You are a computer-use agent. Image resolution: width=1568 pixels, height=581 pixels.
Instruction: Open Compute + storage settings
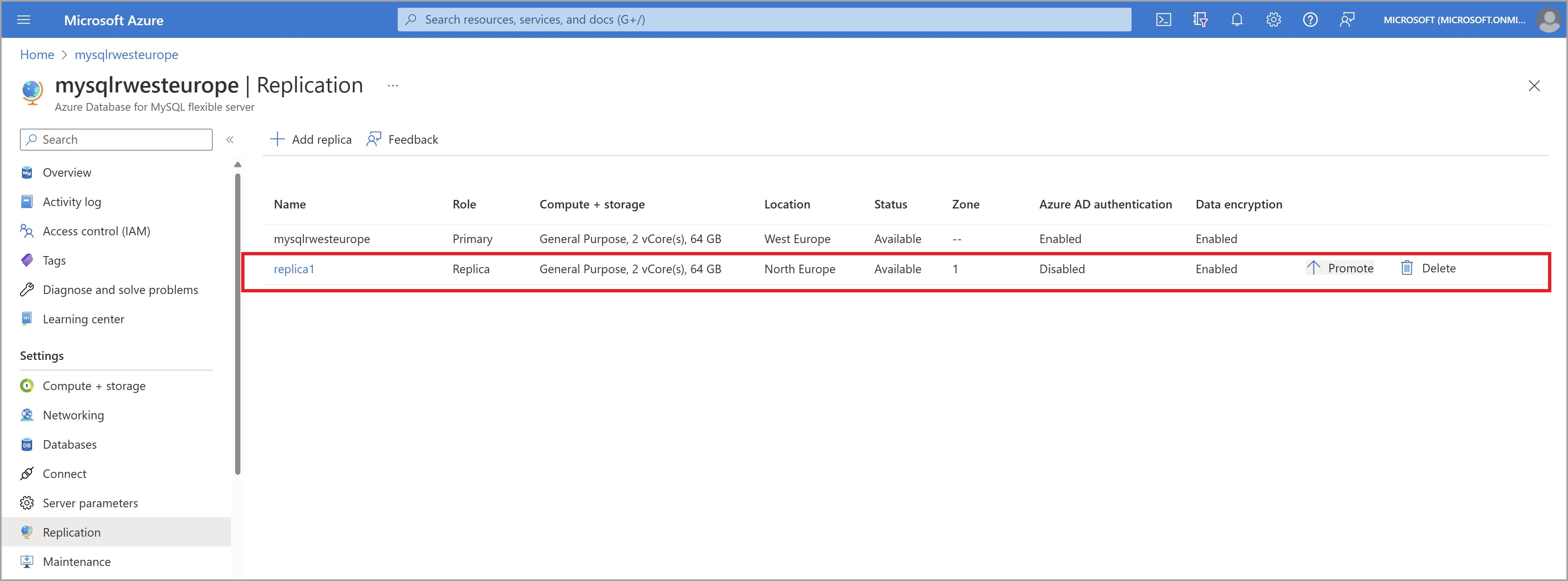pos(94,386)
